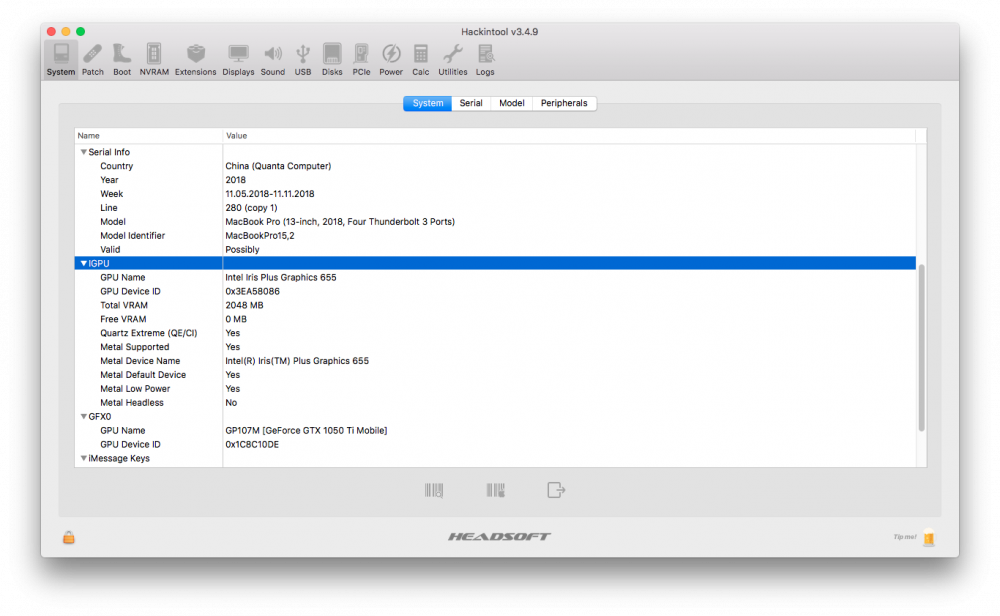Open the Sound section
This screenshot has height=616, width=1000.
coord(272,60)
